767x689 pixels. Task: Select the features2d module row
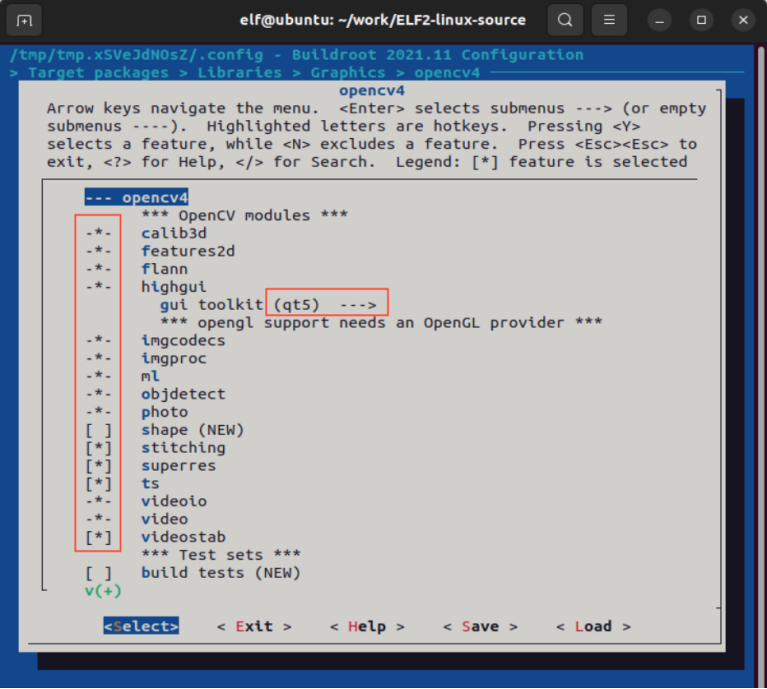coord(160,251)
